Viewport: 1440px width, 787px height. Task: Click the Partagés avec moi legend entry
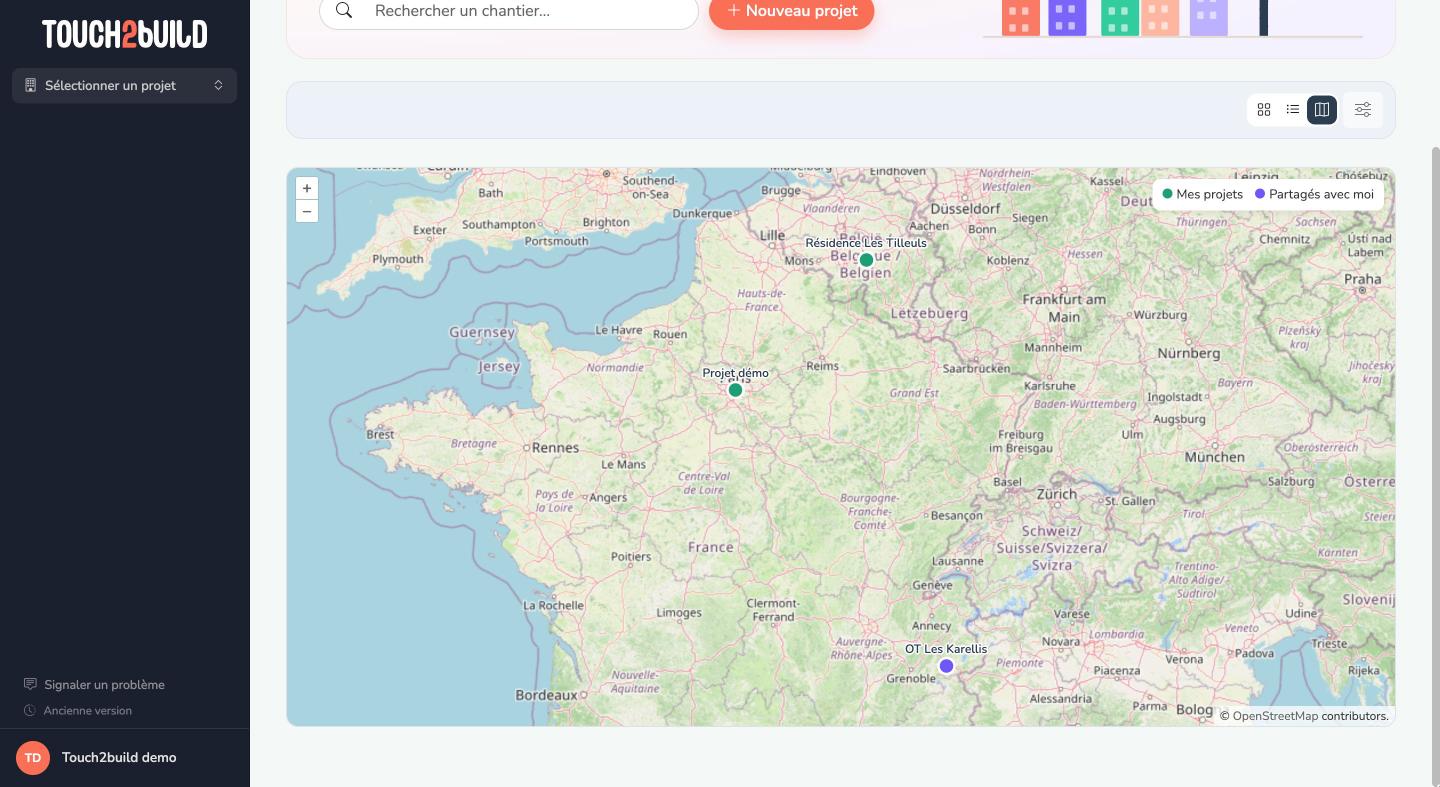point(1314,194)
